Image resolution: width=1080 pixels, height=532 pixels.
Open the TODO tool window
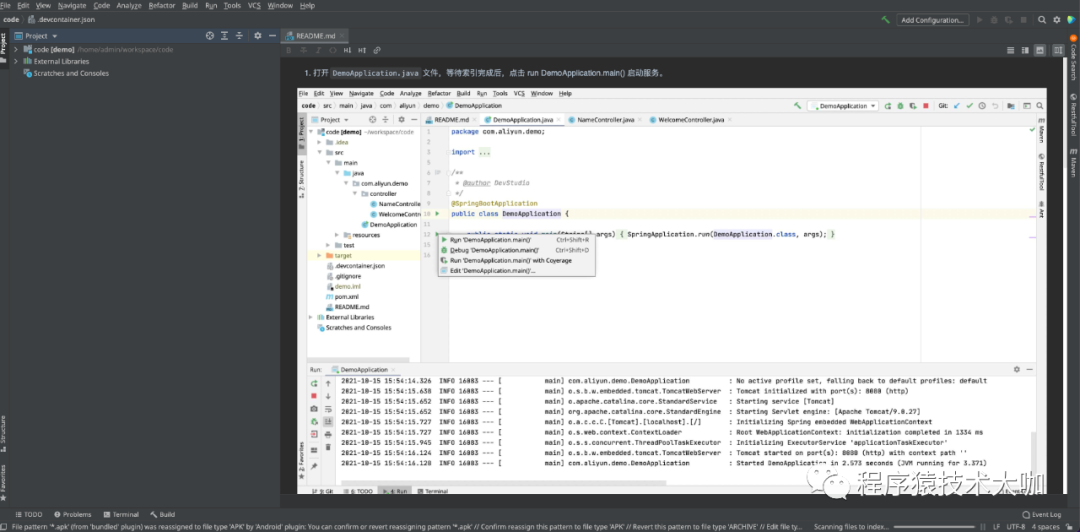[28, 515]
